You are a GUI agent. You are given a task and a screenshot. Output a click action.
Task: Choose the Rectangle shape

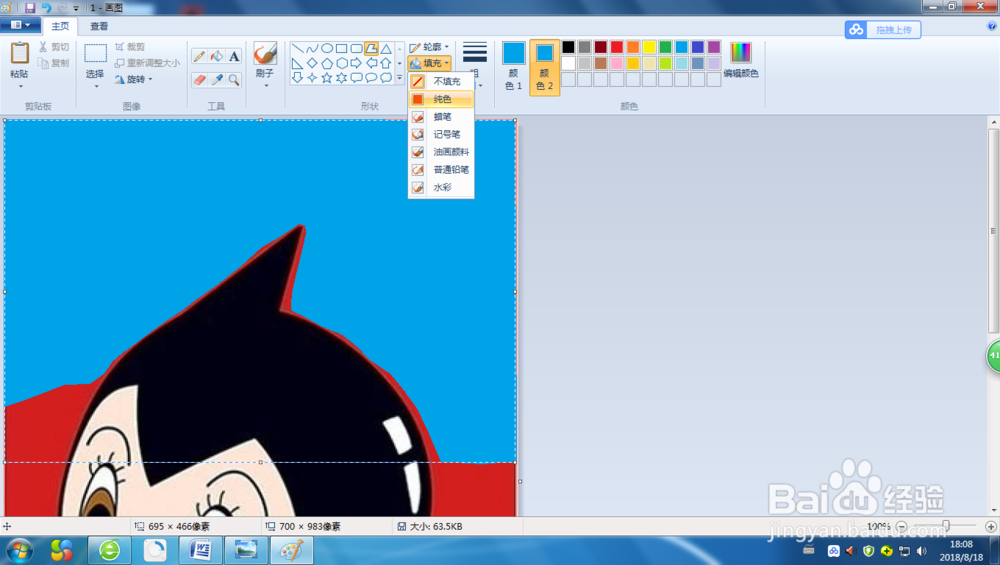tap(341, 48)
